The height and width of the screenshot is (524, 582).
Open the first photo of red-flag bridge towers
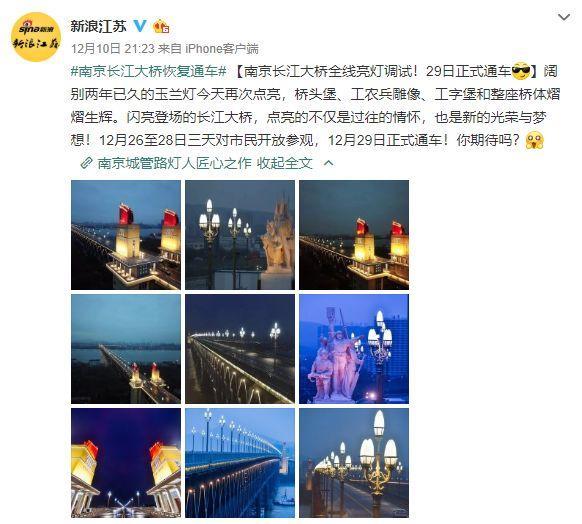(126, 235)
